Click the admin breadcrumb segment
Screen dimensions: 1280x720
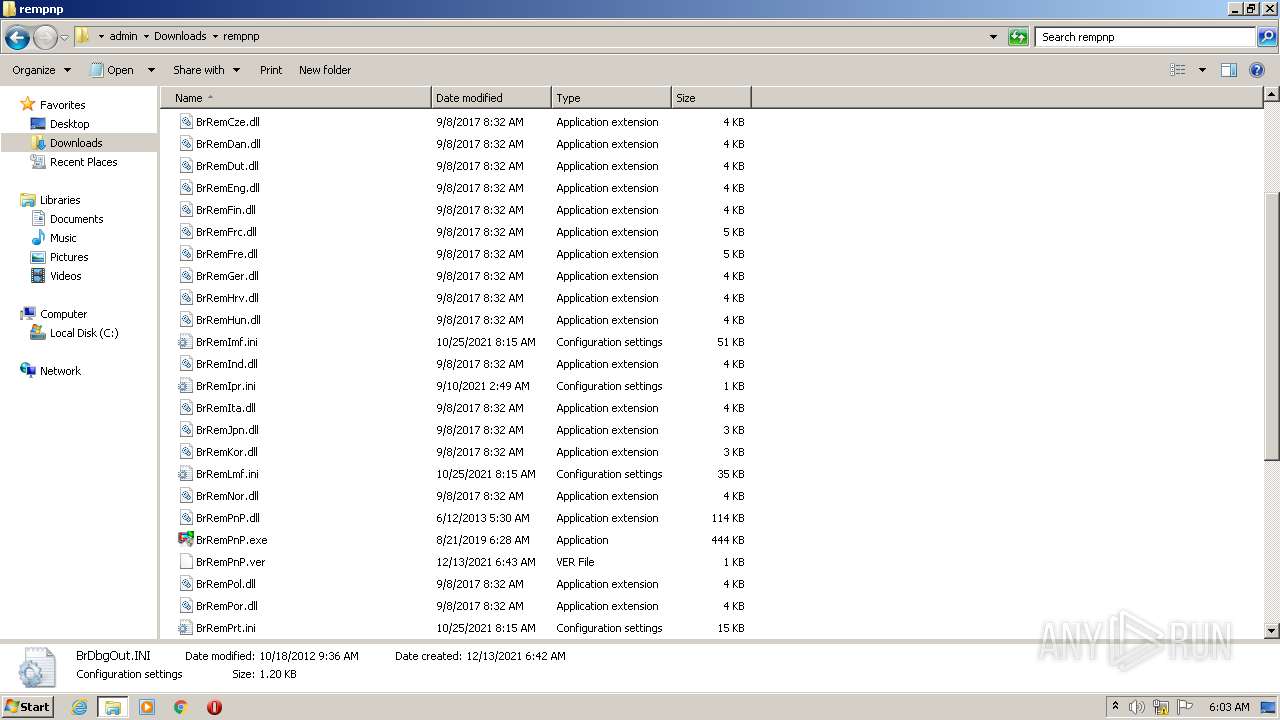coord(123,36)
